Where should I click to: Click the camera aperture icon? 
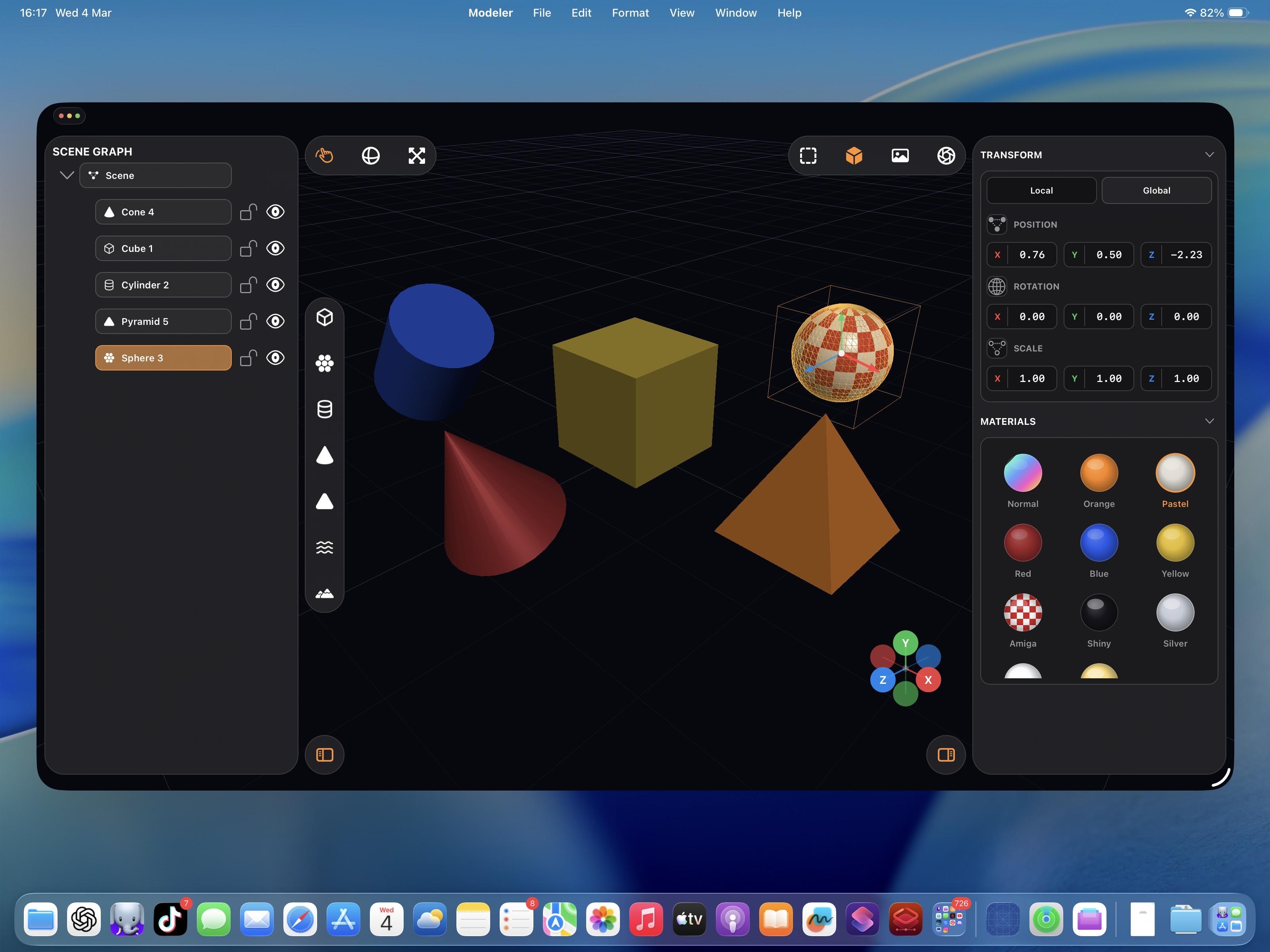[x=946, y=155]
